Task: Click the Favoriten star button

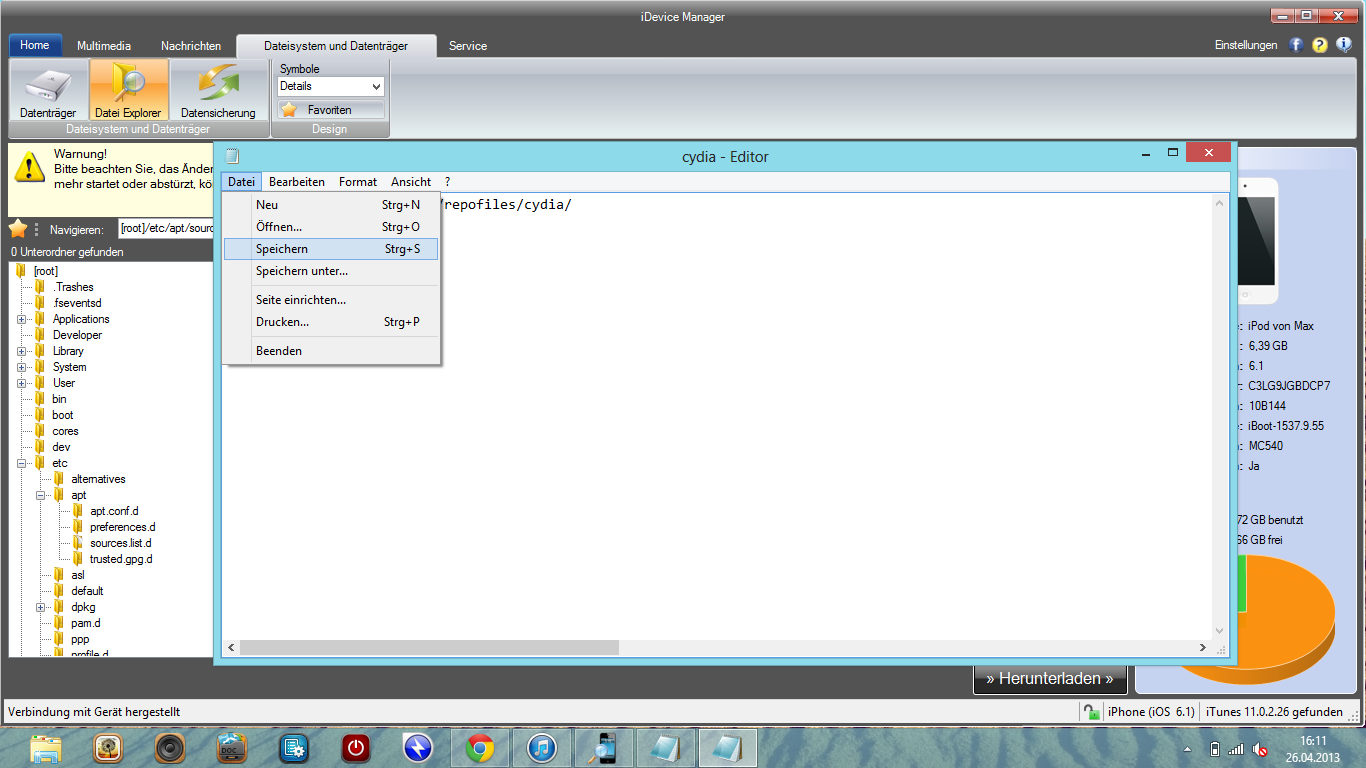Action: pyautogui.click(x=330, y=110)
